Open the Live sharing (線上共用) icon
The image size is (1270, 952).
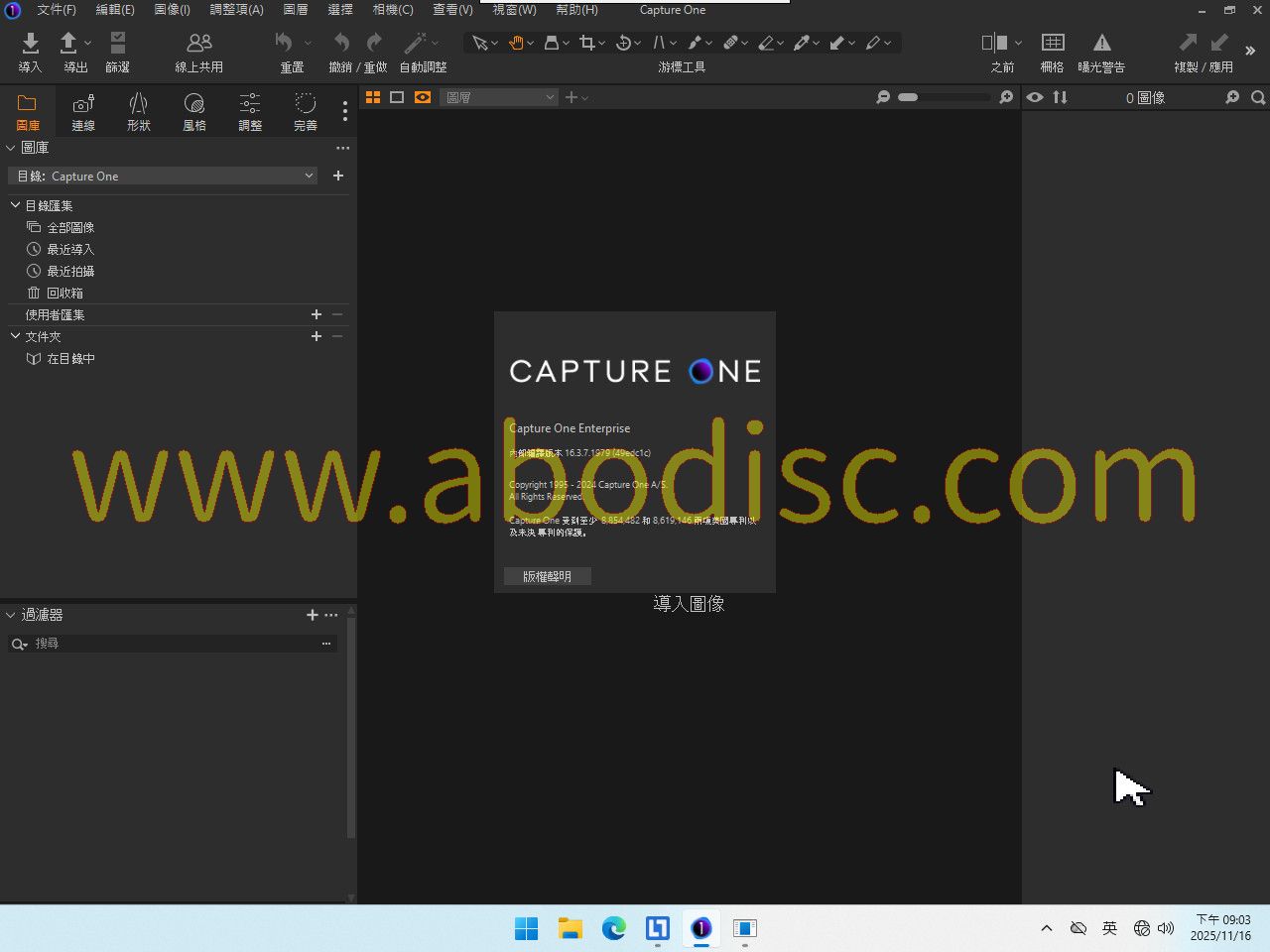[x=198, y=45]
